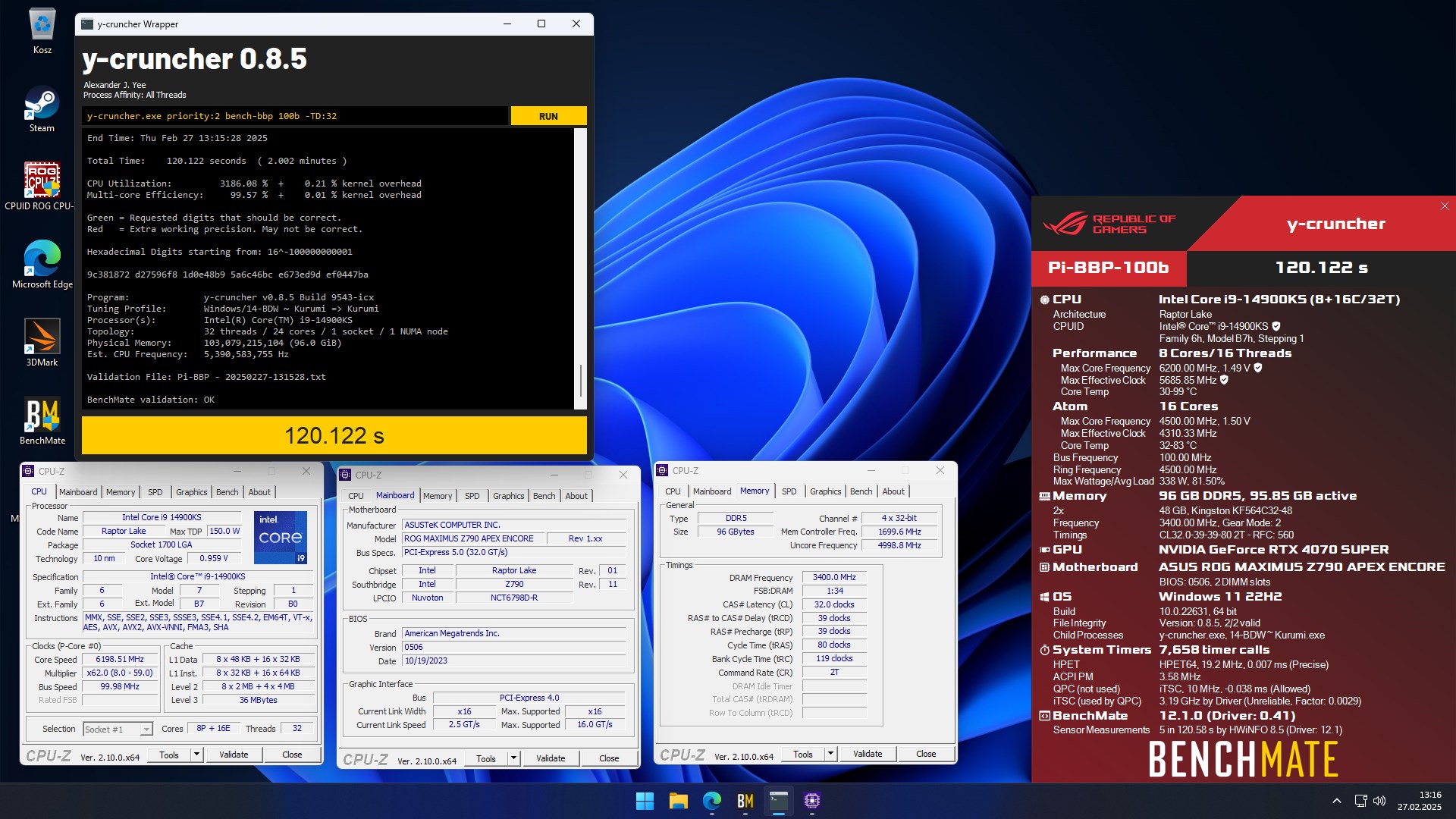Click the CPU-Z CPU window title icon
Viewport: 1456px width, 819px height.
(28, 471)
